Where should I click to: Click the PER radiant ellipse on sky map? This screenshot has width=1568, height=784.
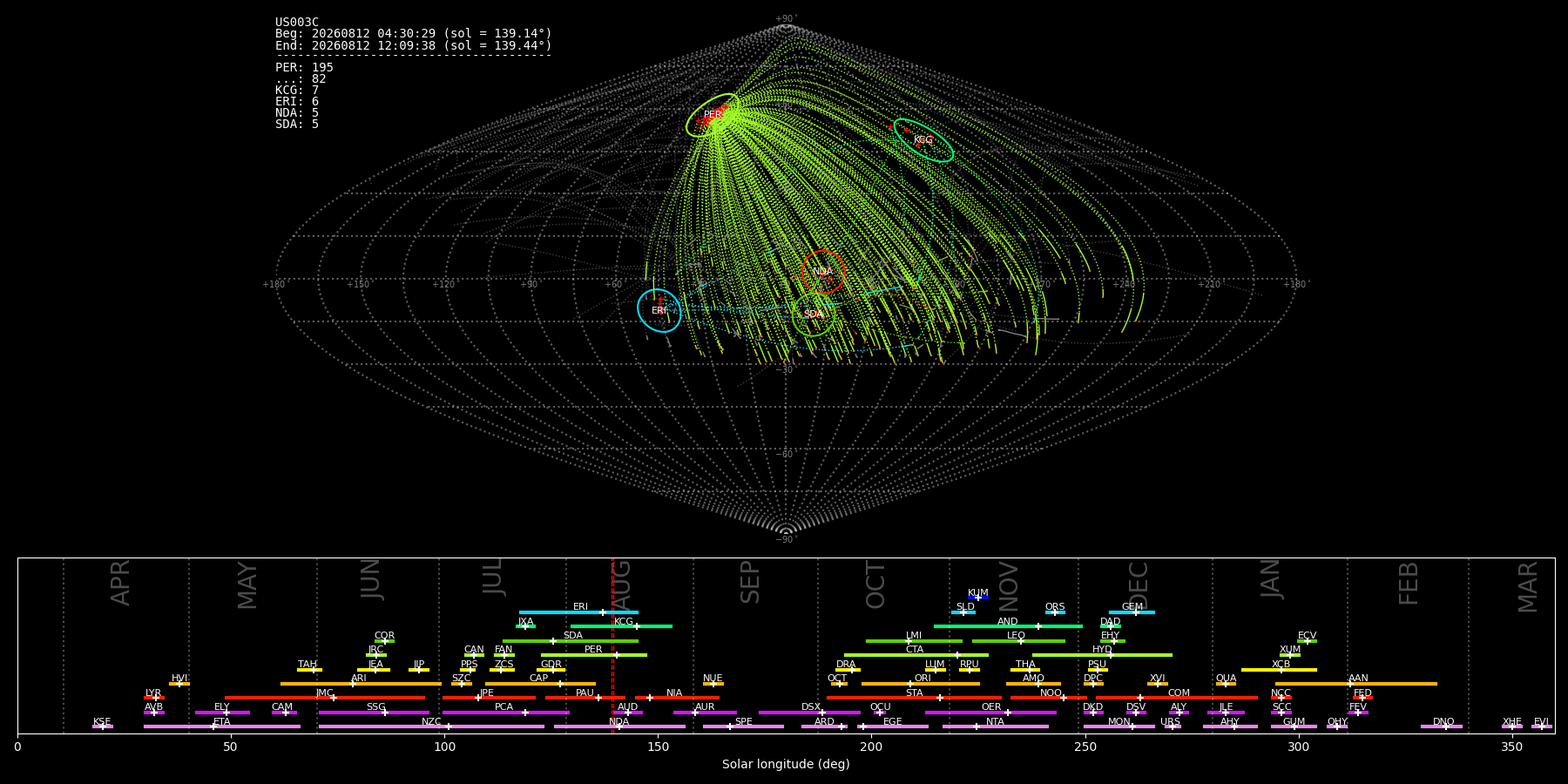click(x=713, y=115)
